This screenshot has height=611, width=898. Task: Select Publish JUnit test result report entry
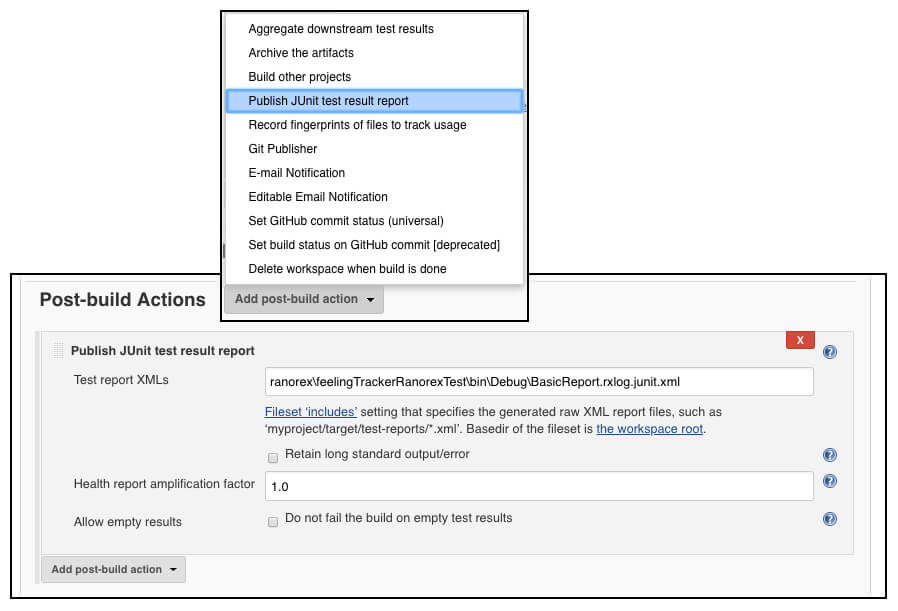(x=374, y=101)
